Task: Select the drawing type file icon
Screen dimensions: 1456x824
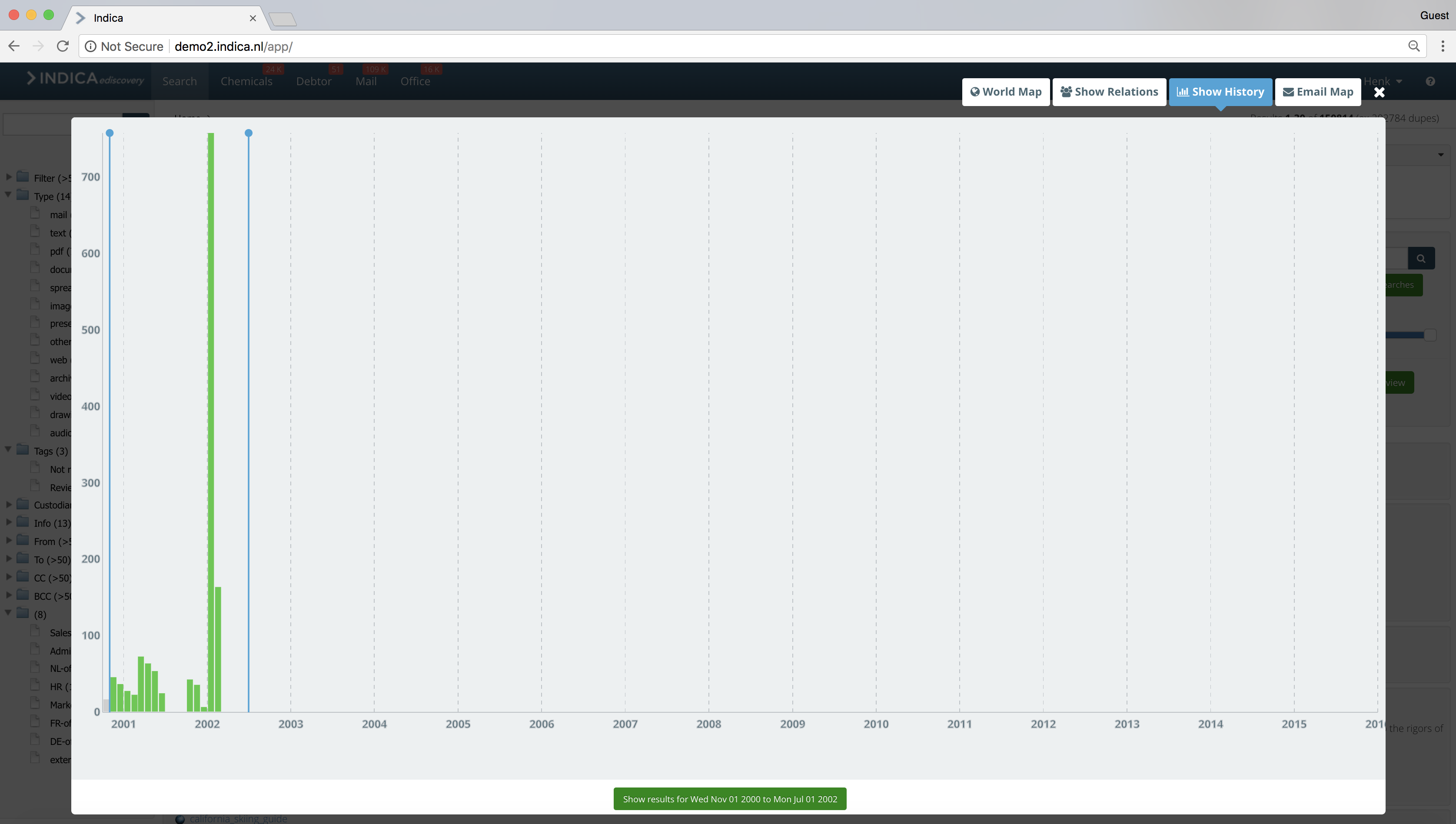Action: [x=35, y=413]
